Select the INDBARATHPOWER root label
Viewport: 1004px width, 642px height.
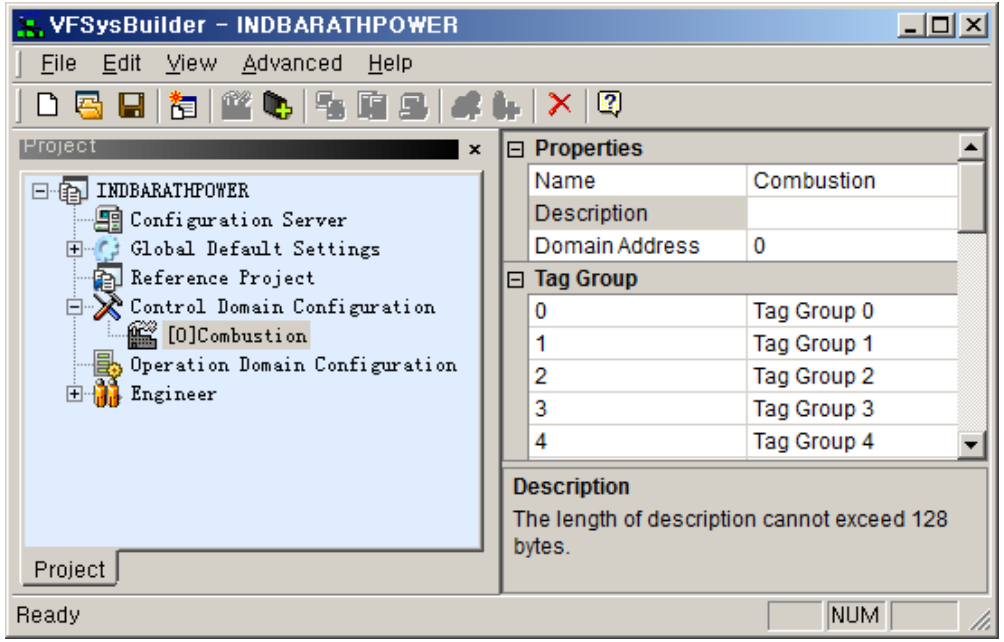click(x=172, y=191)
